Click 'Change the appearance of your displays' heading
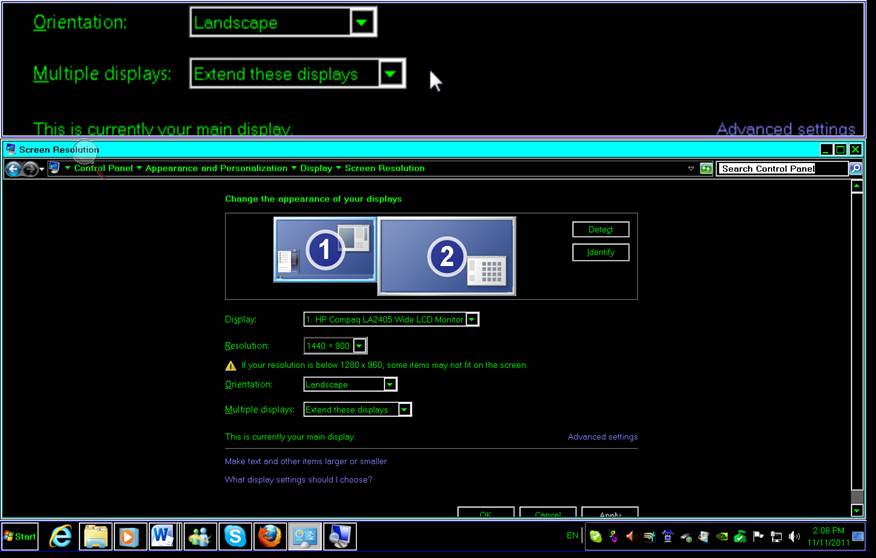The height and width of the screenshot is (558, 876). click(x=313, y=199)
